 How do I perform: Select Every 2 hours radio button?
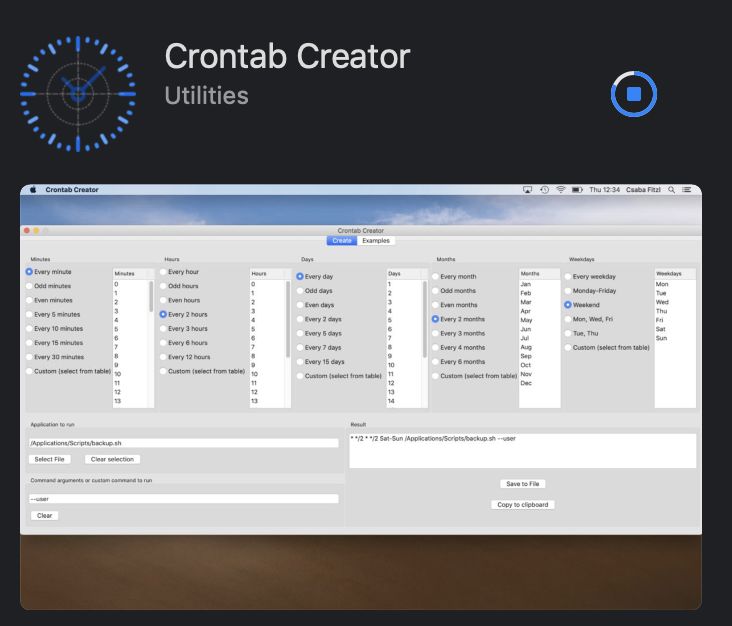click(x=163, y=314)
